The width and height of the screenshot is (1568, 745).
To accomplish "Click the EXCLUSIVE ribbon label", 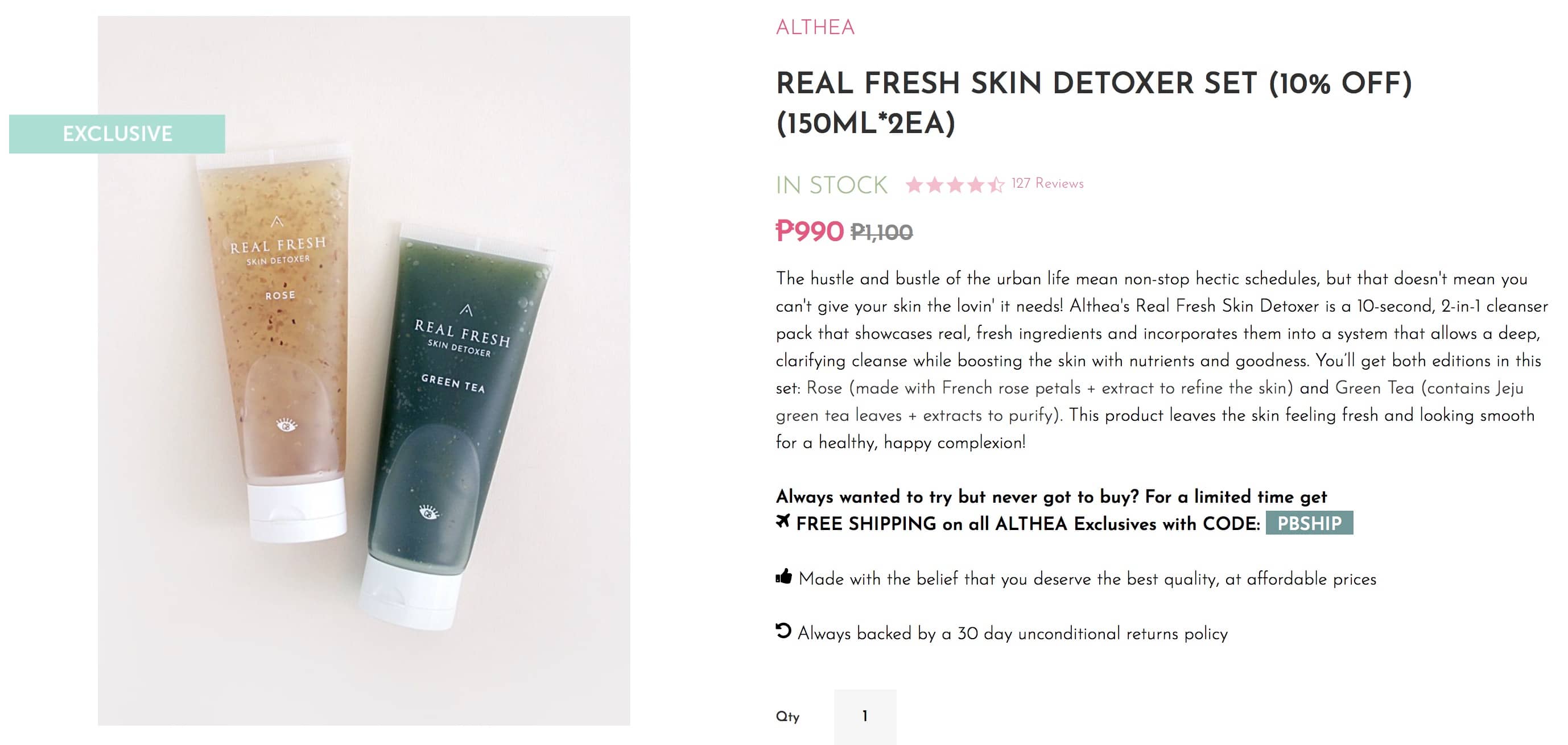I will pyautogui.click(x=117, y=134).
